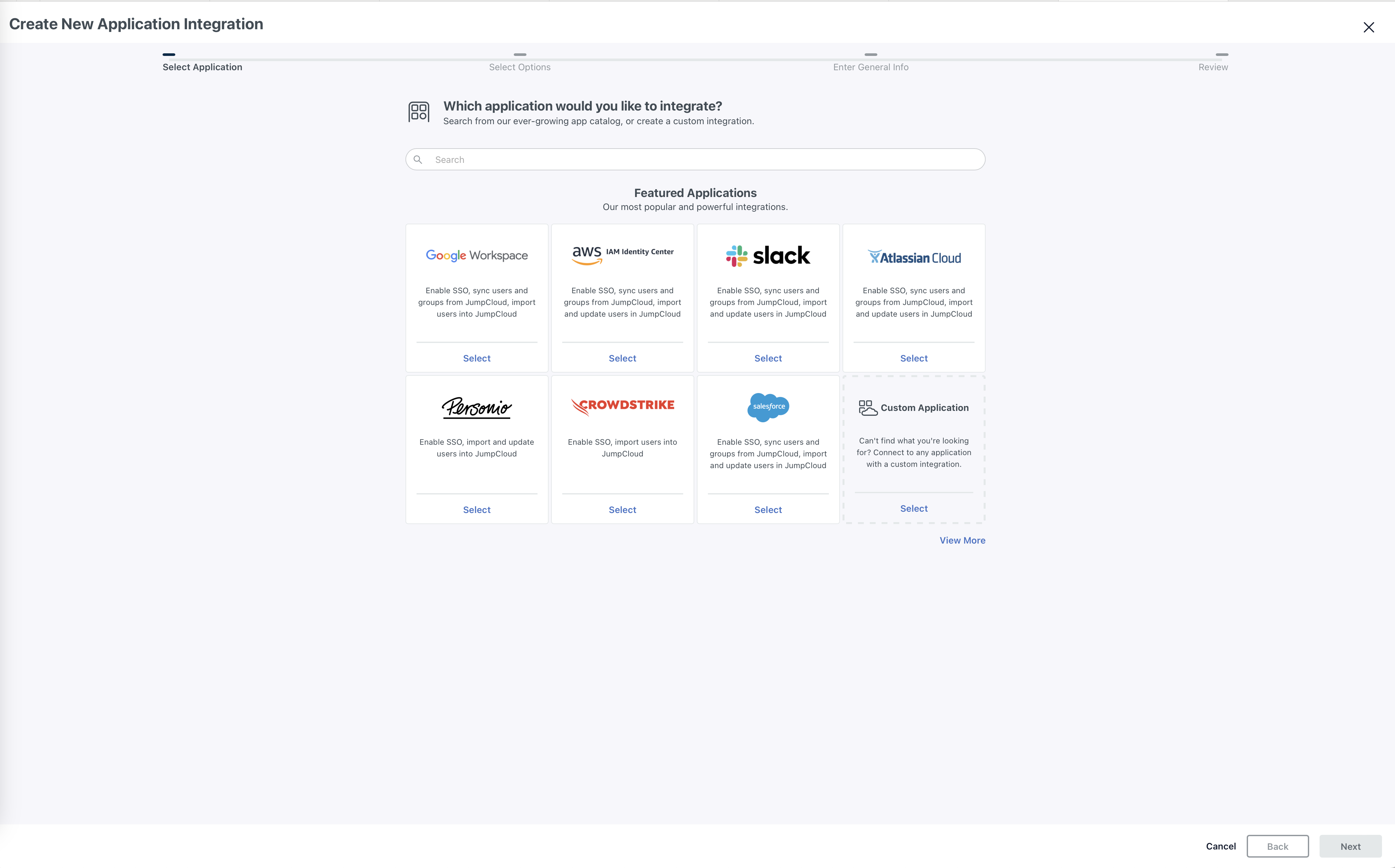1395x868 pixels.
Task: Click 'Create New Application Integration' title
Action: [136, 24]
